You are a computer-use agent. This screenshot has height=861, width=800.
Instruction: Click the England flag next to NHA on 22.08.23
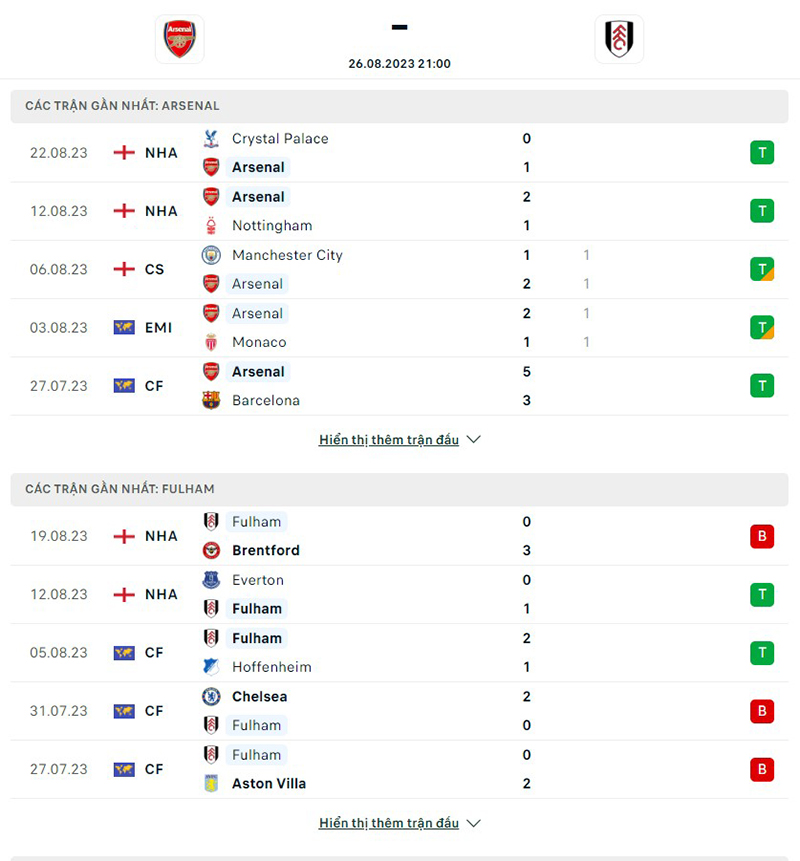tap(124, 152)
